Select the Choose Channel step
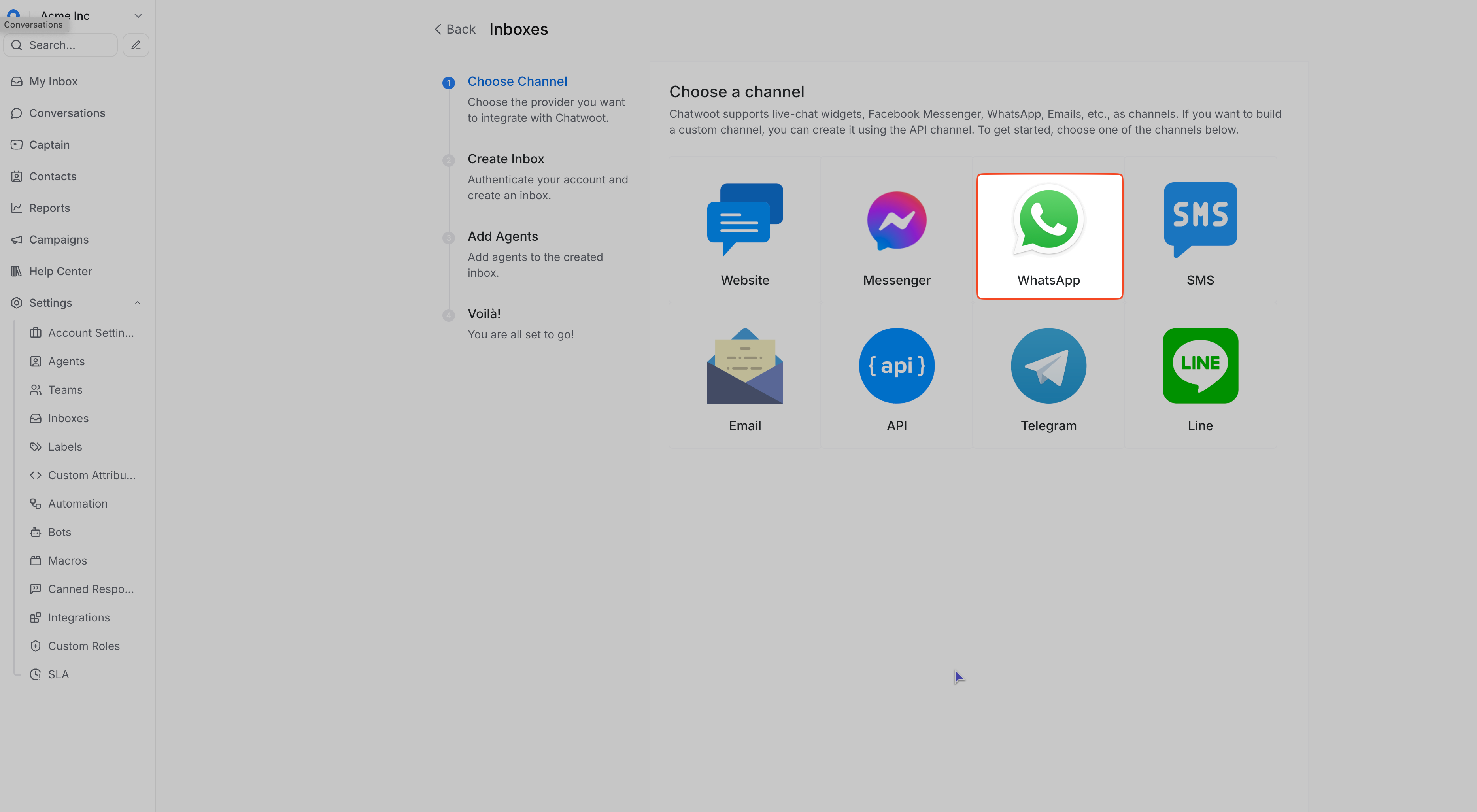The width and height of the screenshot is (1477, 812). click(x=517, y=81)
